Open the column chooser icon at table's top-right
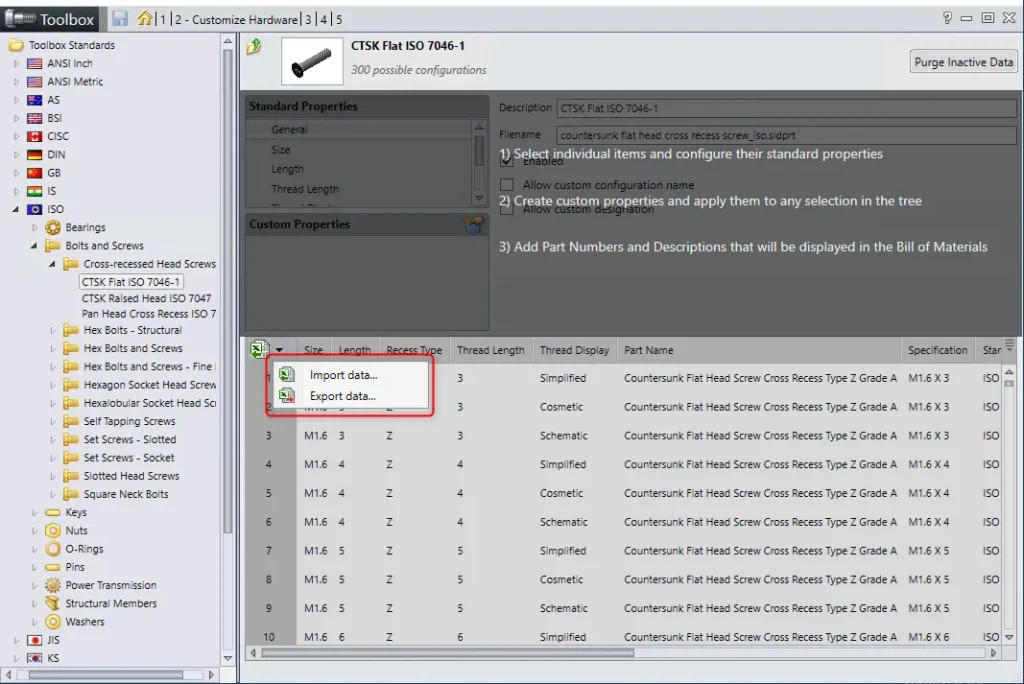 tap(1010, 346)
